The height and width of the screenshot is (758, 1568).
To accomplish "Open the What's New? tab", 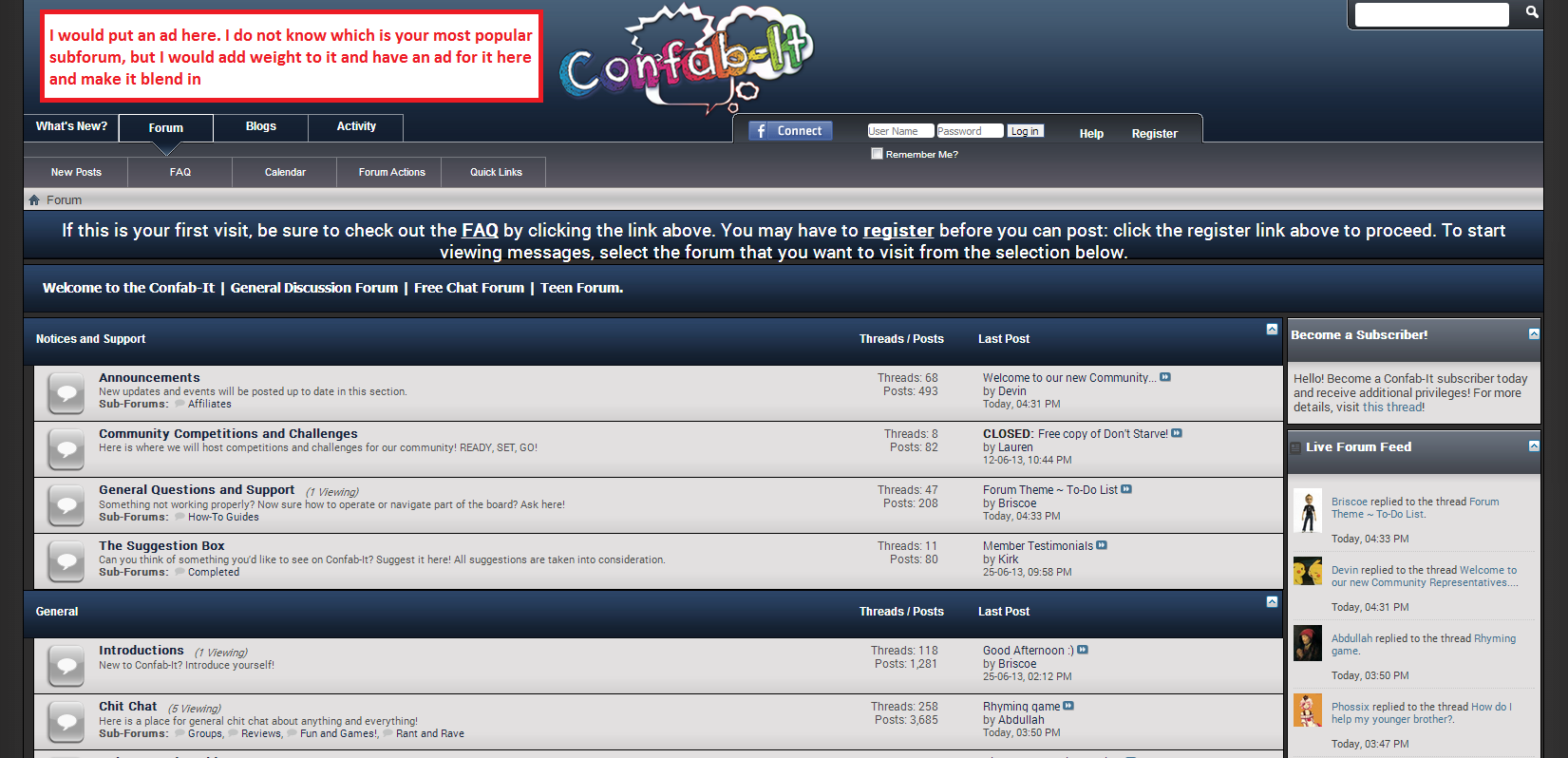I will tap(71, 126).
